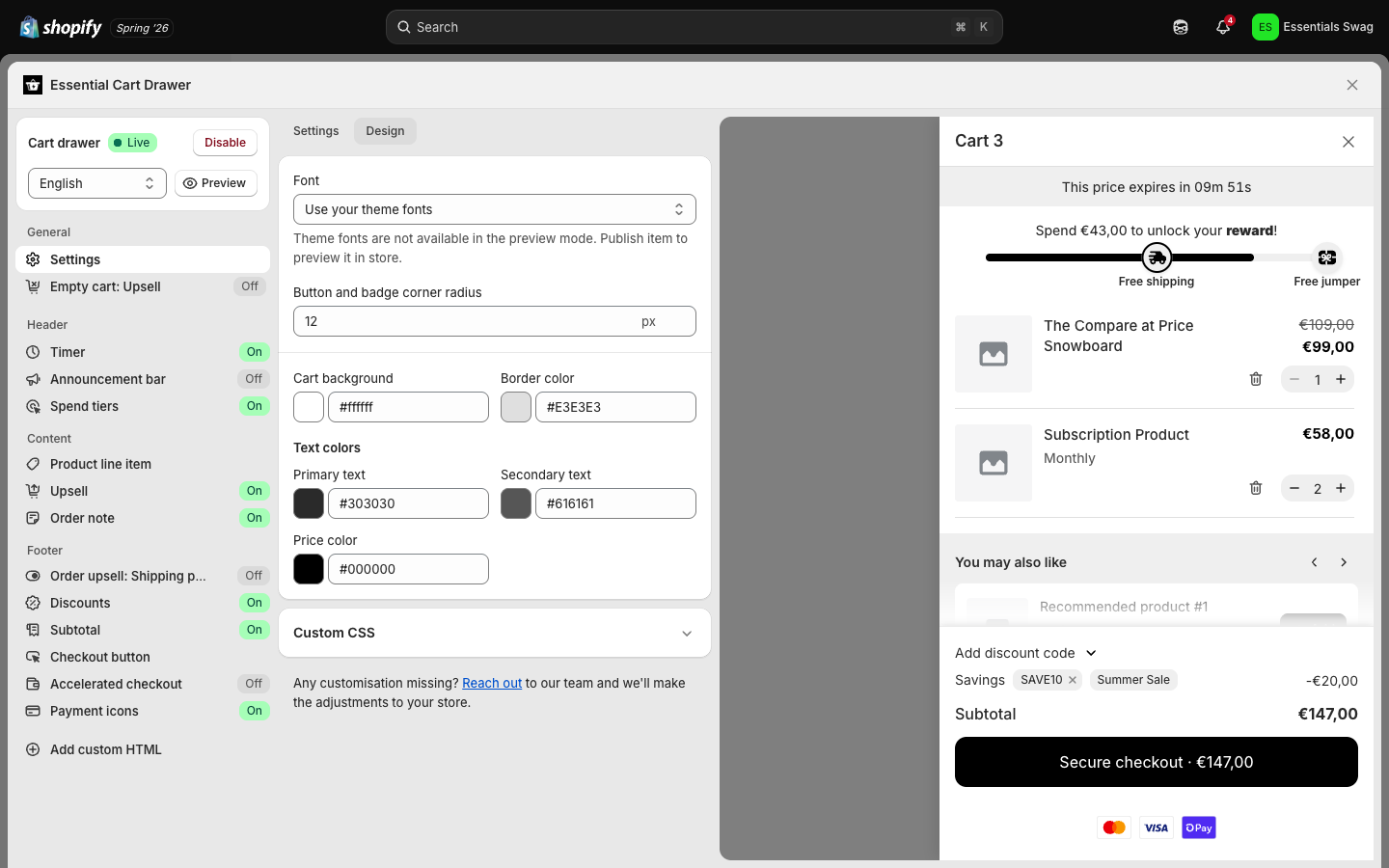Click the Discounts badge icon
The image size is (1389, 868).
[x=33, y=603]
